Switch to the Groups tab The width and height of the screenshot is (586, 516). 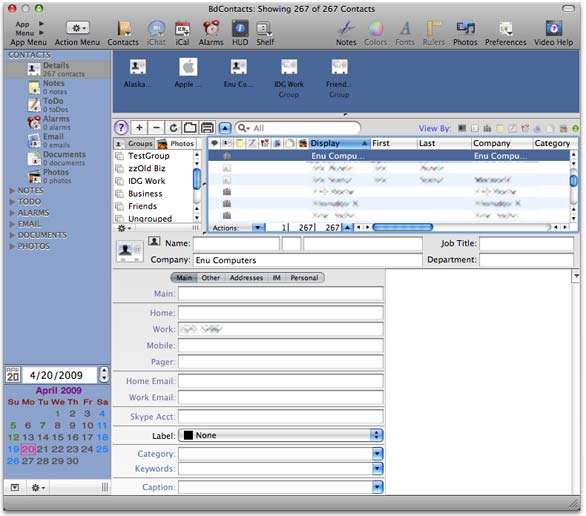135,143
